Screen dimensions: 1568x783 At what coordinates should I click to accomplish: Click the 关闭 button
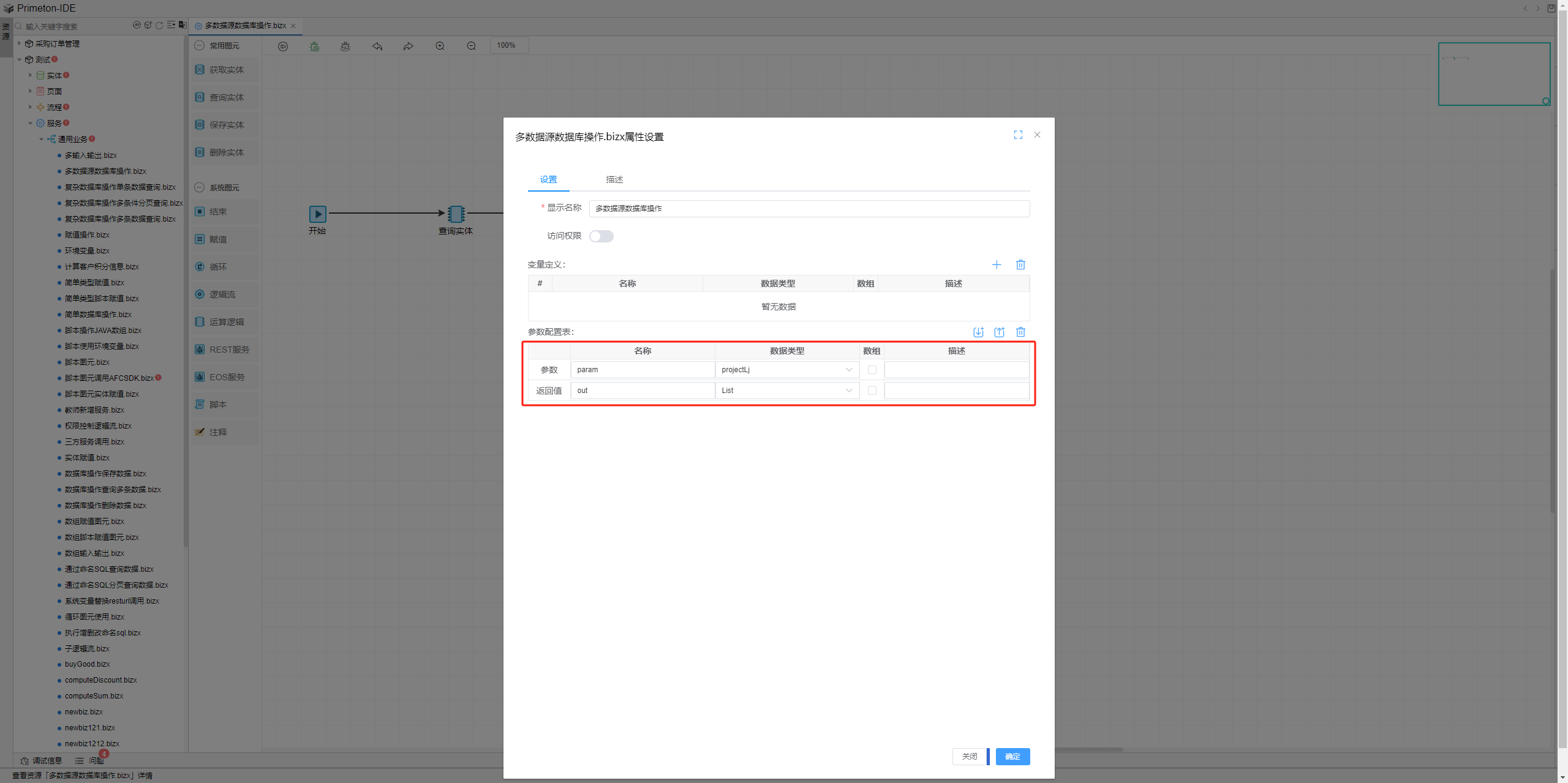pyautogui.click(x=969, y=757)
